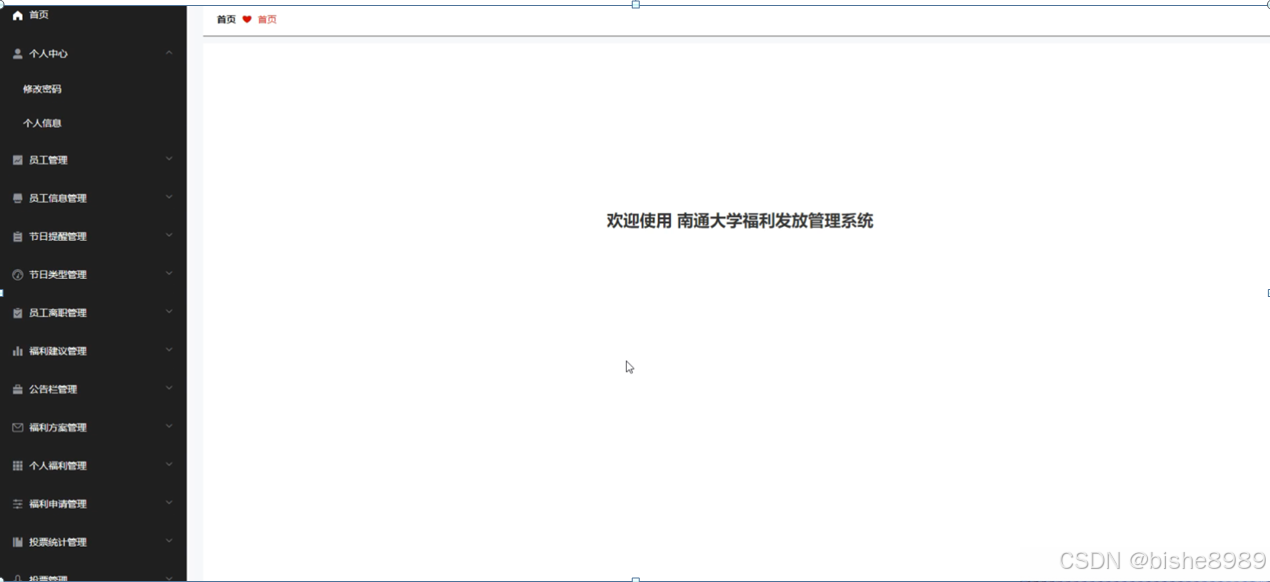Click the icon beside 员工管理

pos(17,160)
